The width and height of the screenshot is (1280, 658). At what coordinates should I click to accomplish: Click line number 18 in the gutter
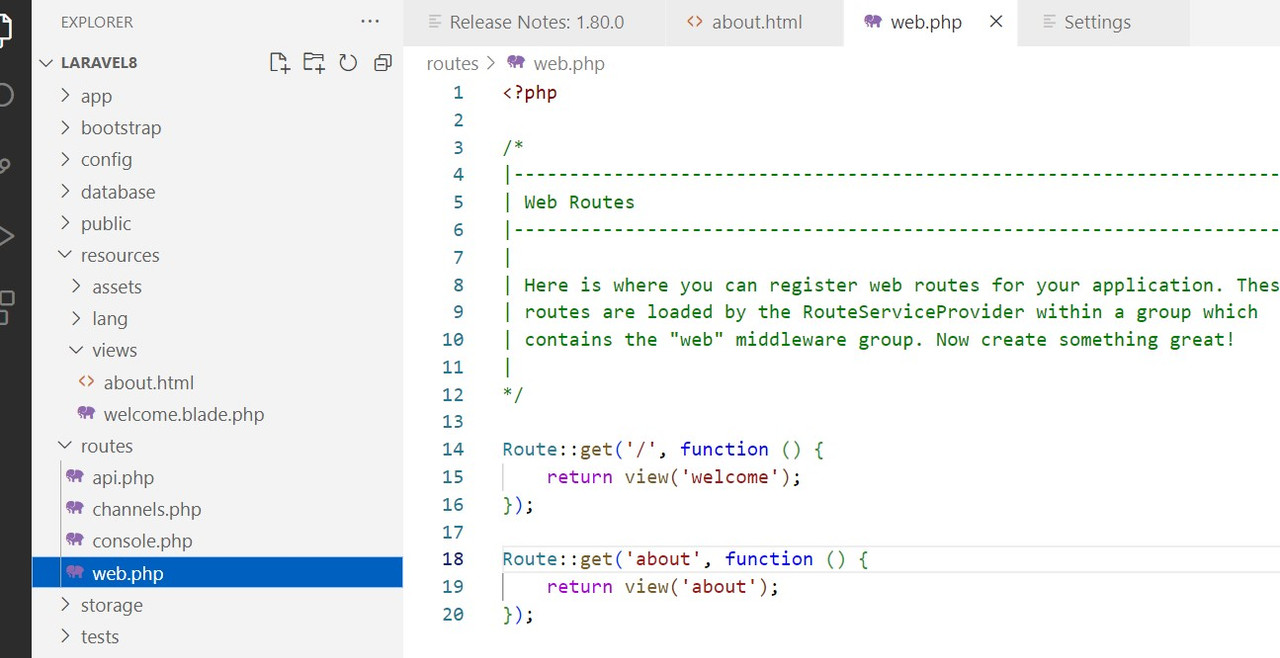click(x=453, y=559)
